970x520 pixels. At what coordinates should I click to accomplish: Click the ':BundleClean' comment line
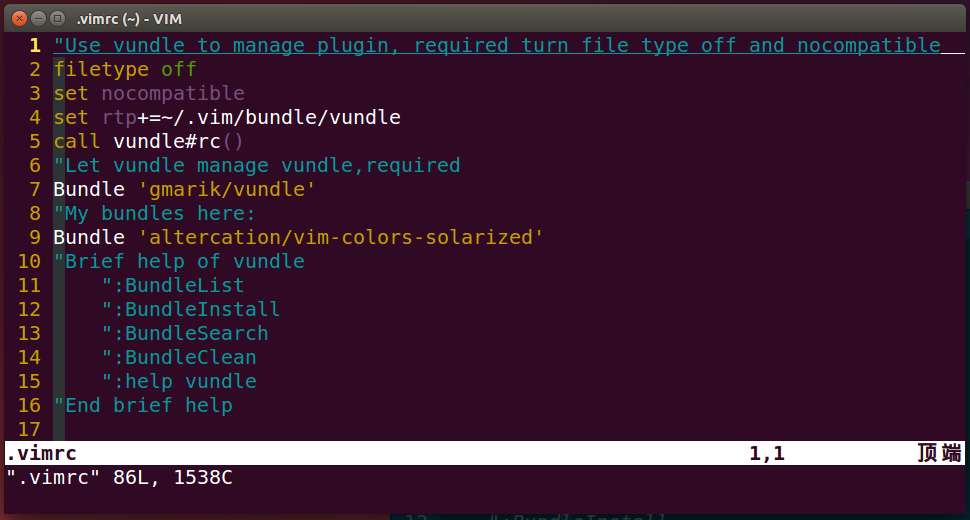click(x=179, y=357)
